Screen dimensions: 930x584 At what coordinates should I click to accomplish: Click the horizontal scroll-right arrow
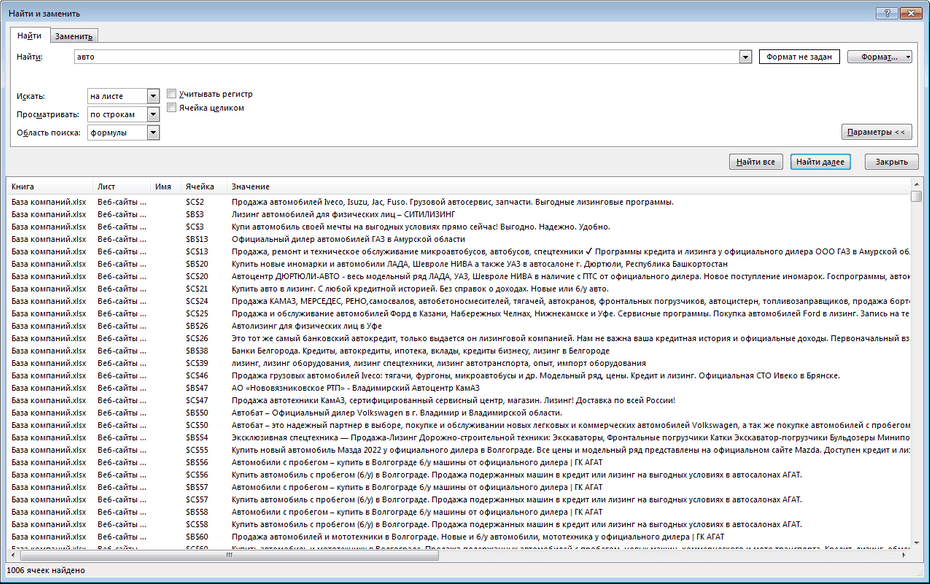pos(904,555)
